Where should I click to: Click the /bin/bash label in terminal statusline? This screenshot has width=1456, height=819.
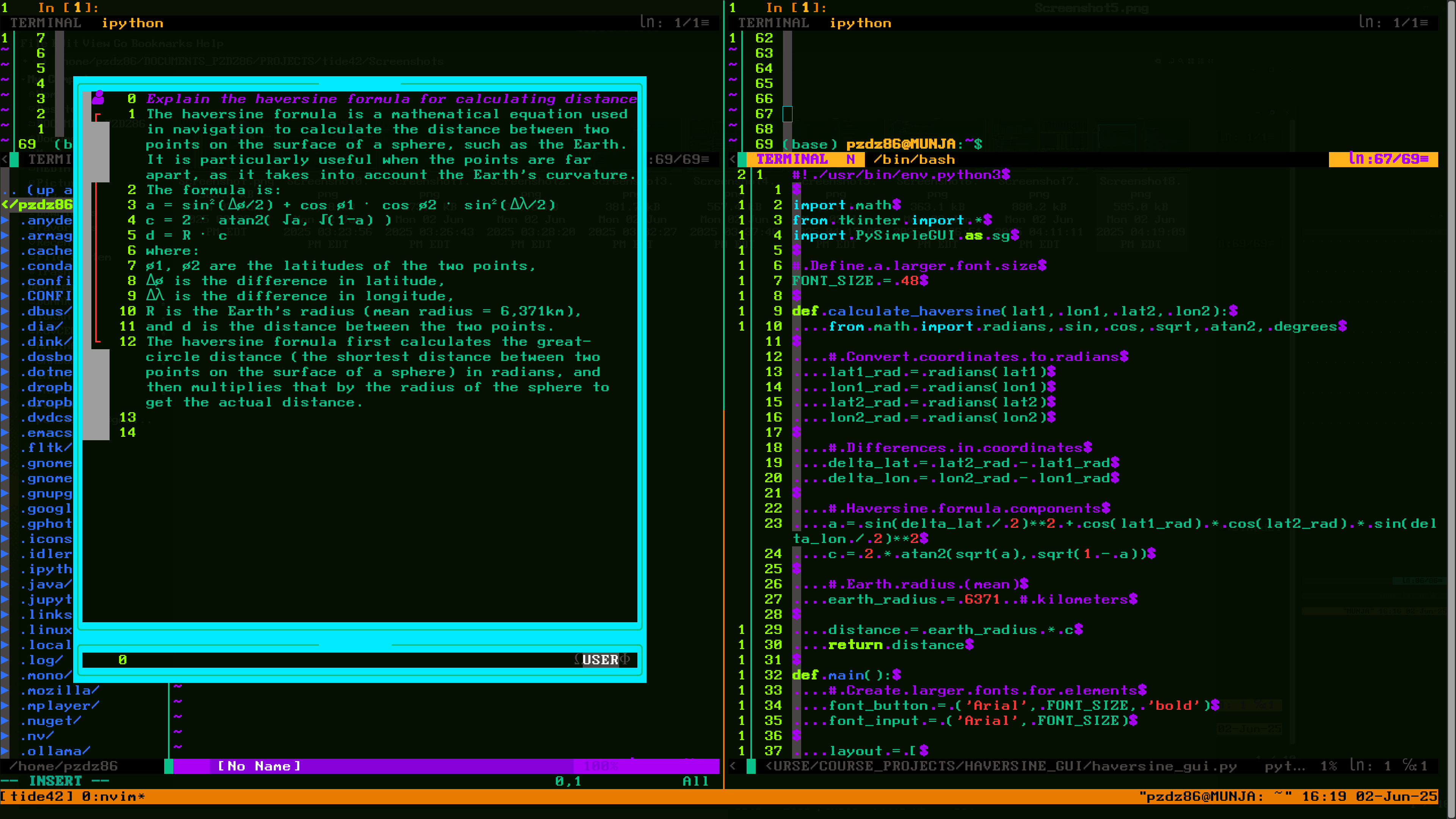[914, 159]
